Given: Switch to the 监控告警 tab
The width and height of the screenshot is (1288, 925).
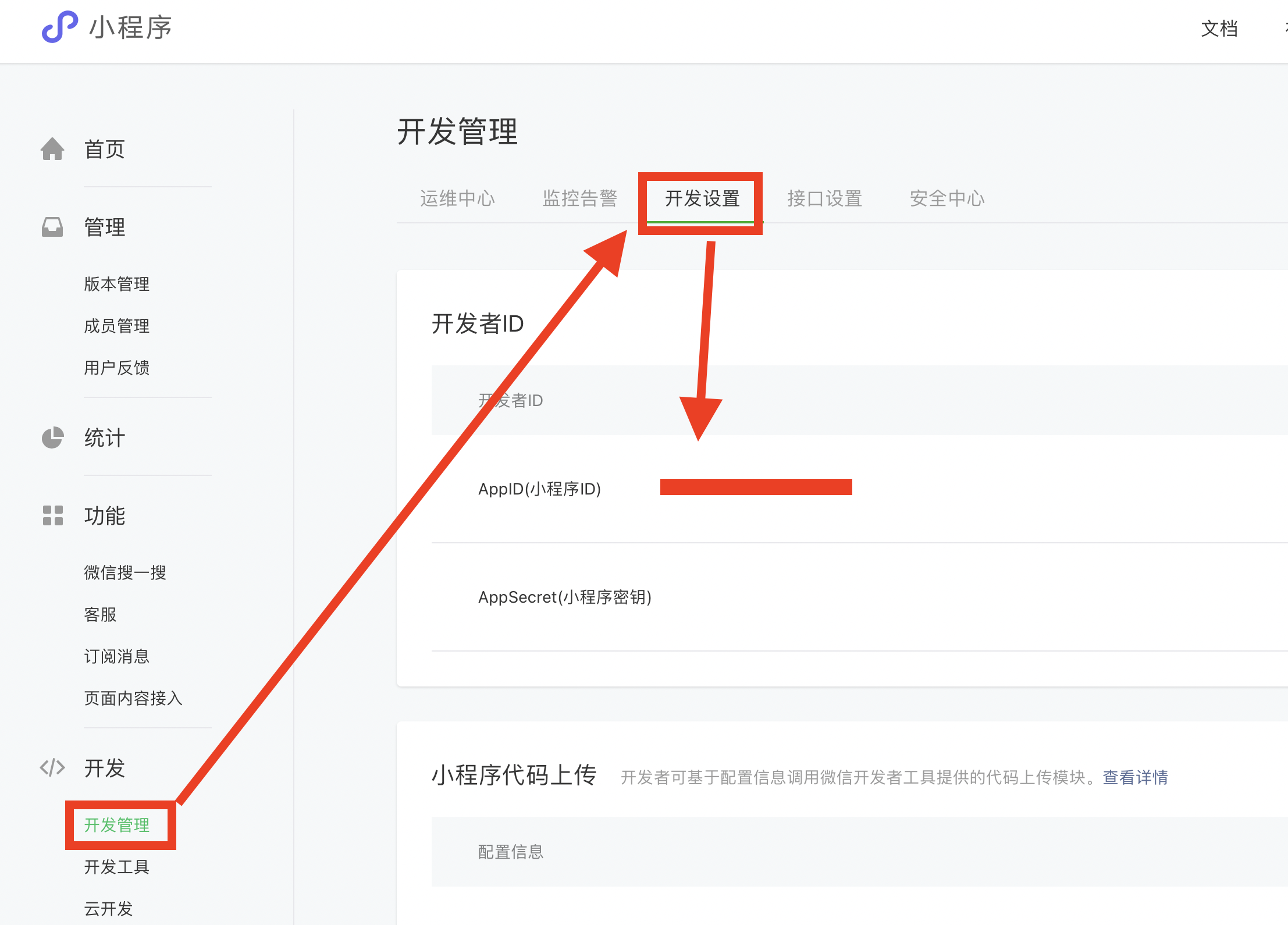Looking at the screenshot, I should [x=580, y=198].
